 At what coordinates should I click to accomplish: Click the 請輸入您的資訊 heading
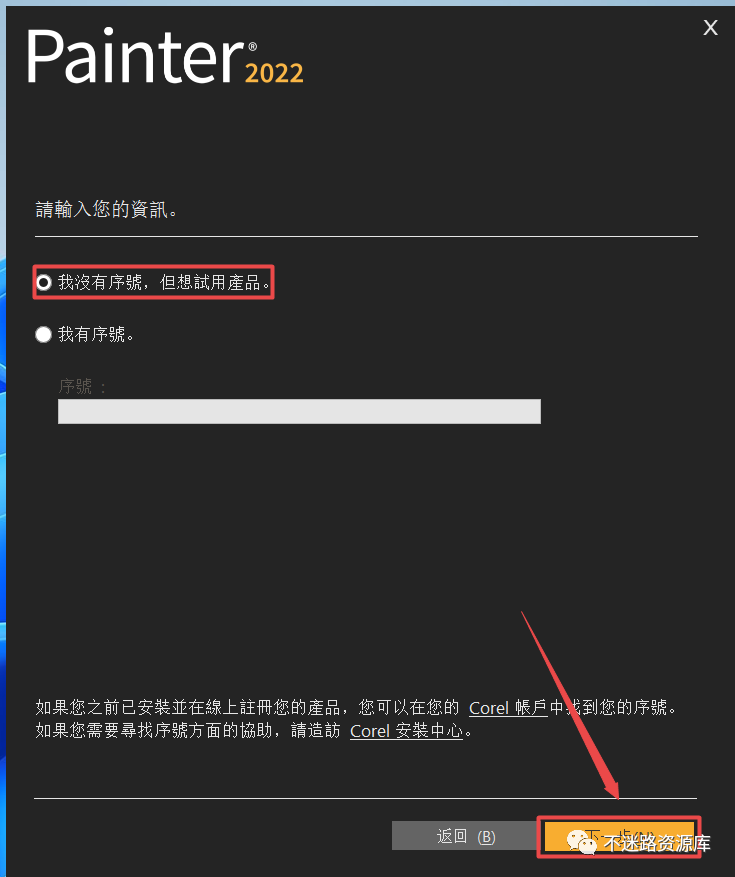pyautogui.click(x=106, y=210)
